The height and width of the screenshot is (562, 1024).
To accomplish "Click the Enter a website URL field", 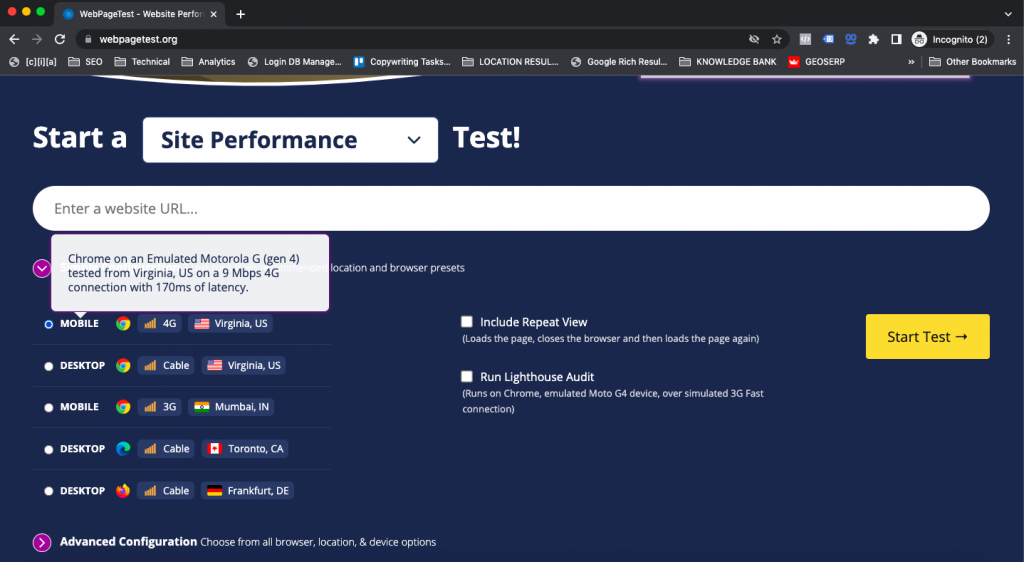I will (510, 209).
